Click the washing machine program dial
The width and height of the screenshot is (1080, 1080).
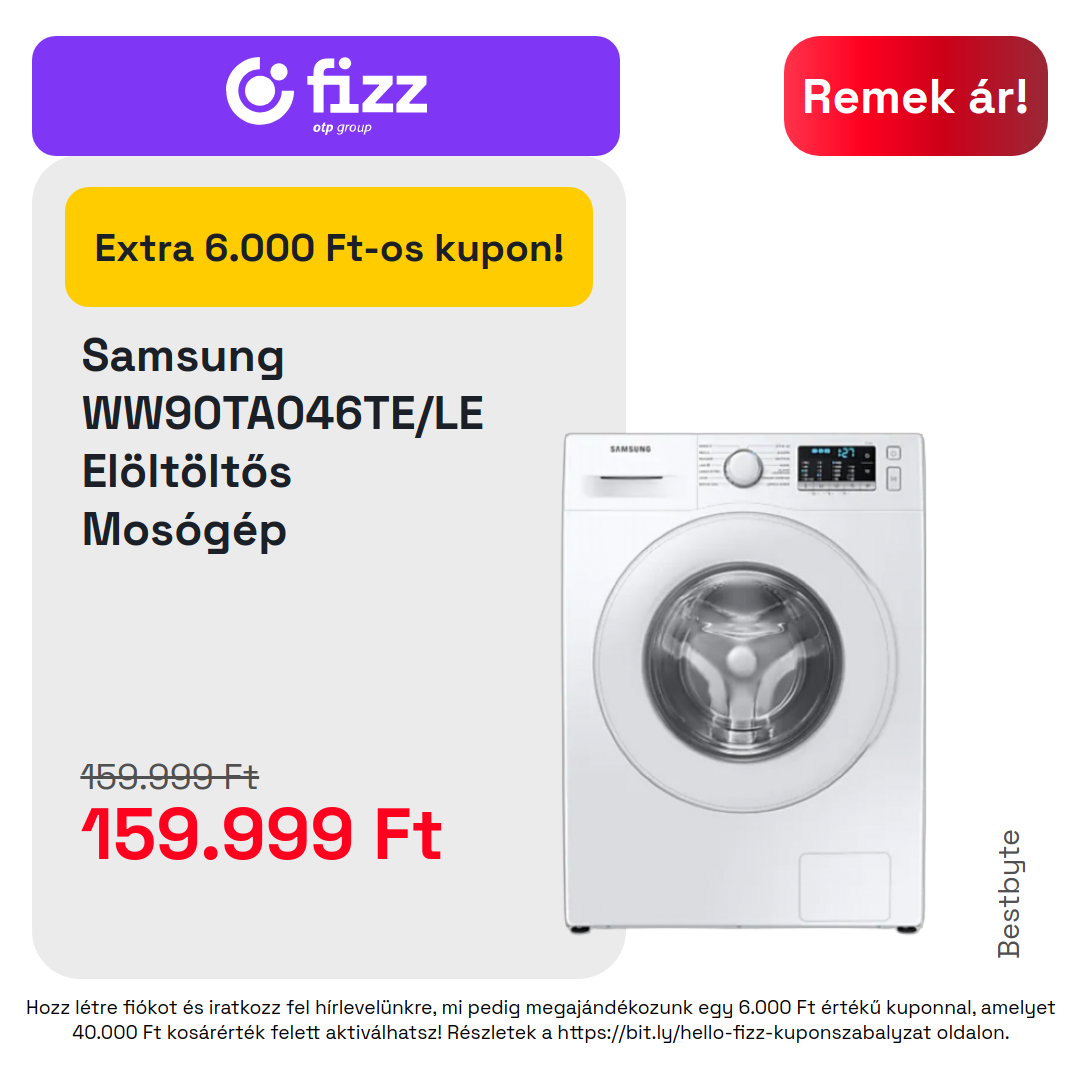click(x=744, y=467)
